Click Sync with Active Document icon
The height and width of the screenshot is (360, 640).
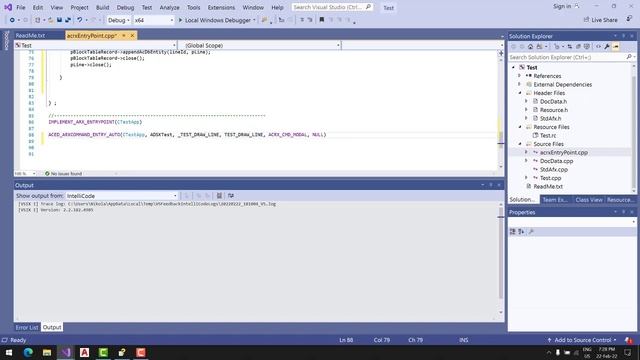569,47
